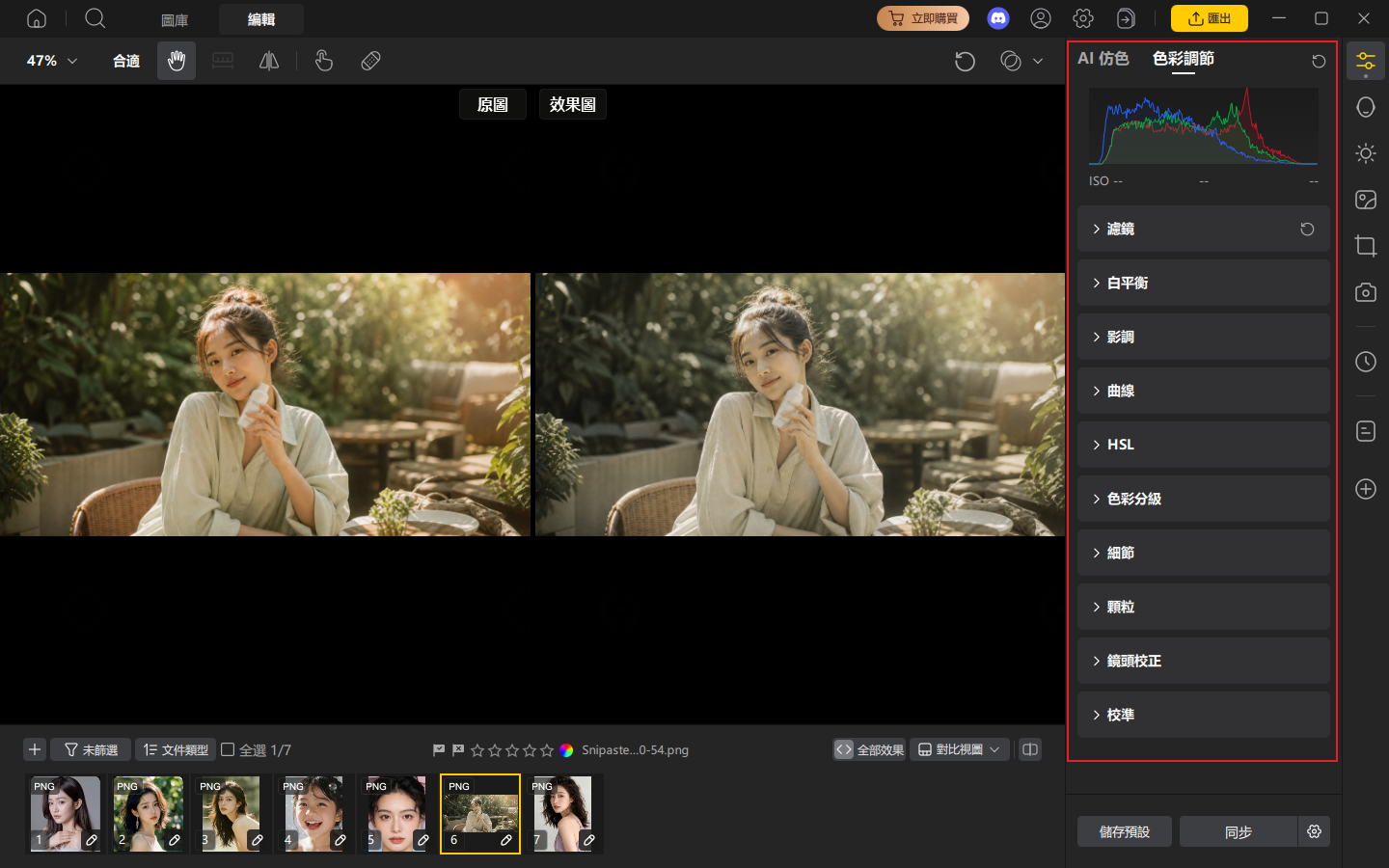Expand the 鏡頭校正 lens correction section

(x=1204, y=662)
